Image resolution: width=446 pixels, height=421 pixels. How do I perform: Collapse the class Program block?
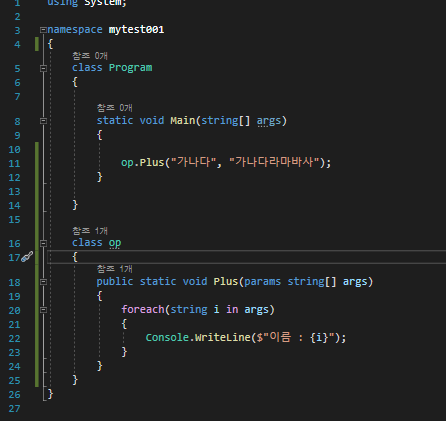[43, 68]
